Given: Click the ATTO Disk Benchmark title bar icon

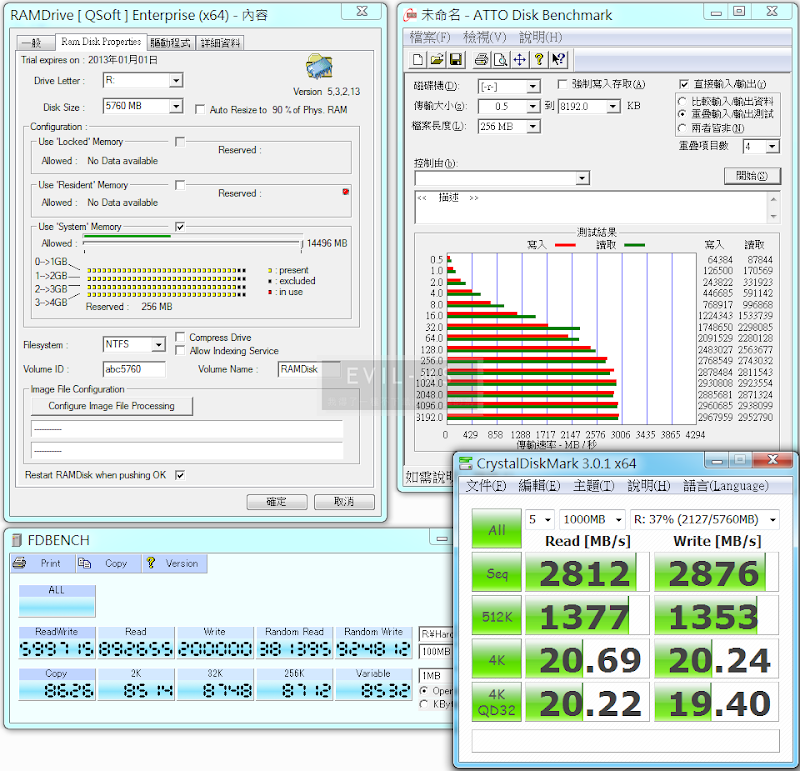Looking at the screenshot, I should [x=410, y=15].
